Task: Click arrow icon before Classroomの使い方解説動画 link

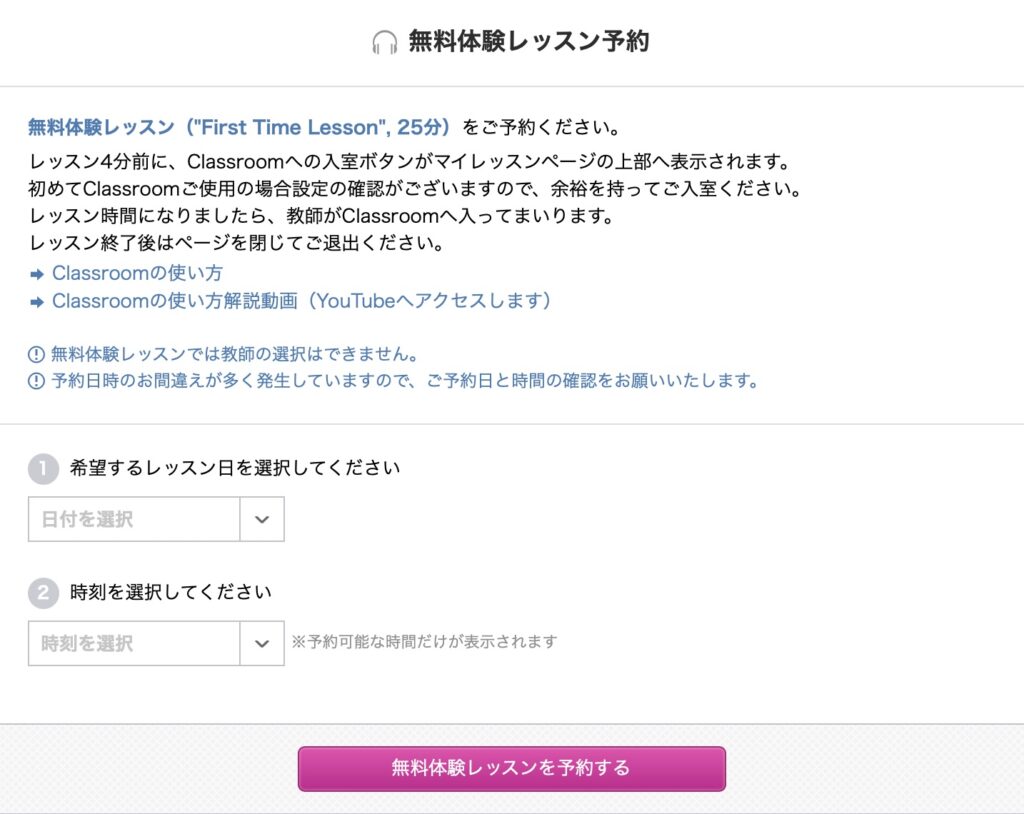Action: 37,302
